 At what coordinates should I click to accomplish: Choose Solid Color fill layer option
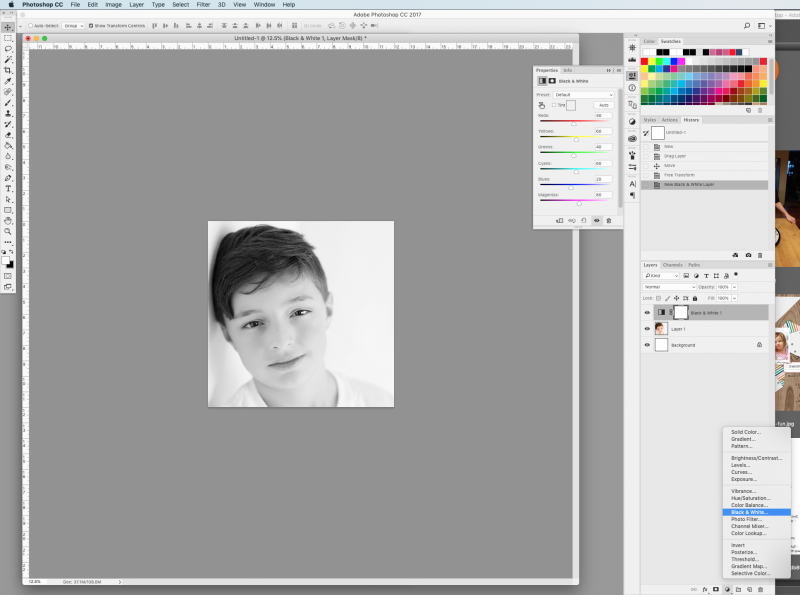coord(745,432)
